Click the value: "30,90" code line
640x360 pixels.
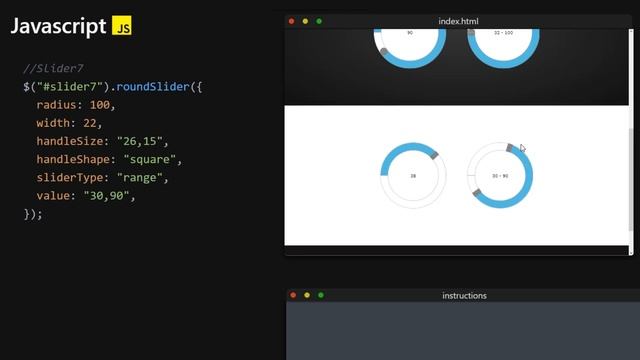pyautogui.click(x=86, y=196)
